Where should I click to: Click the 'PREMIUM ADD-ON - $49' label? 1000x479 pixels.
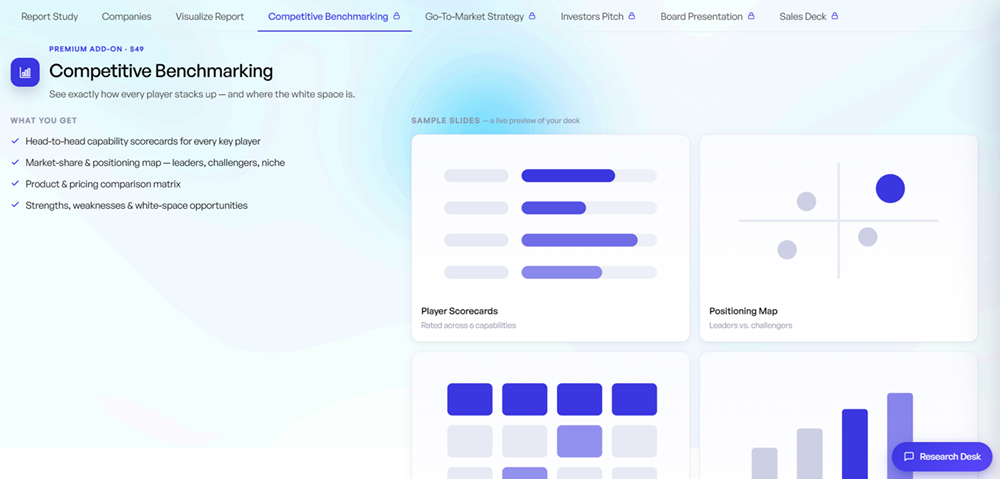click(x=96, y=49)
